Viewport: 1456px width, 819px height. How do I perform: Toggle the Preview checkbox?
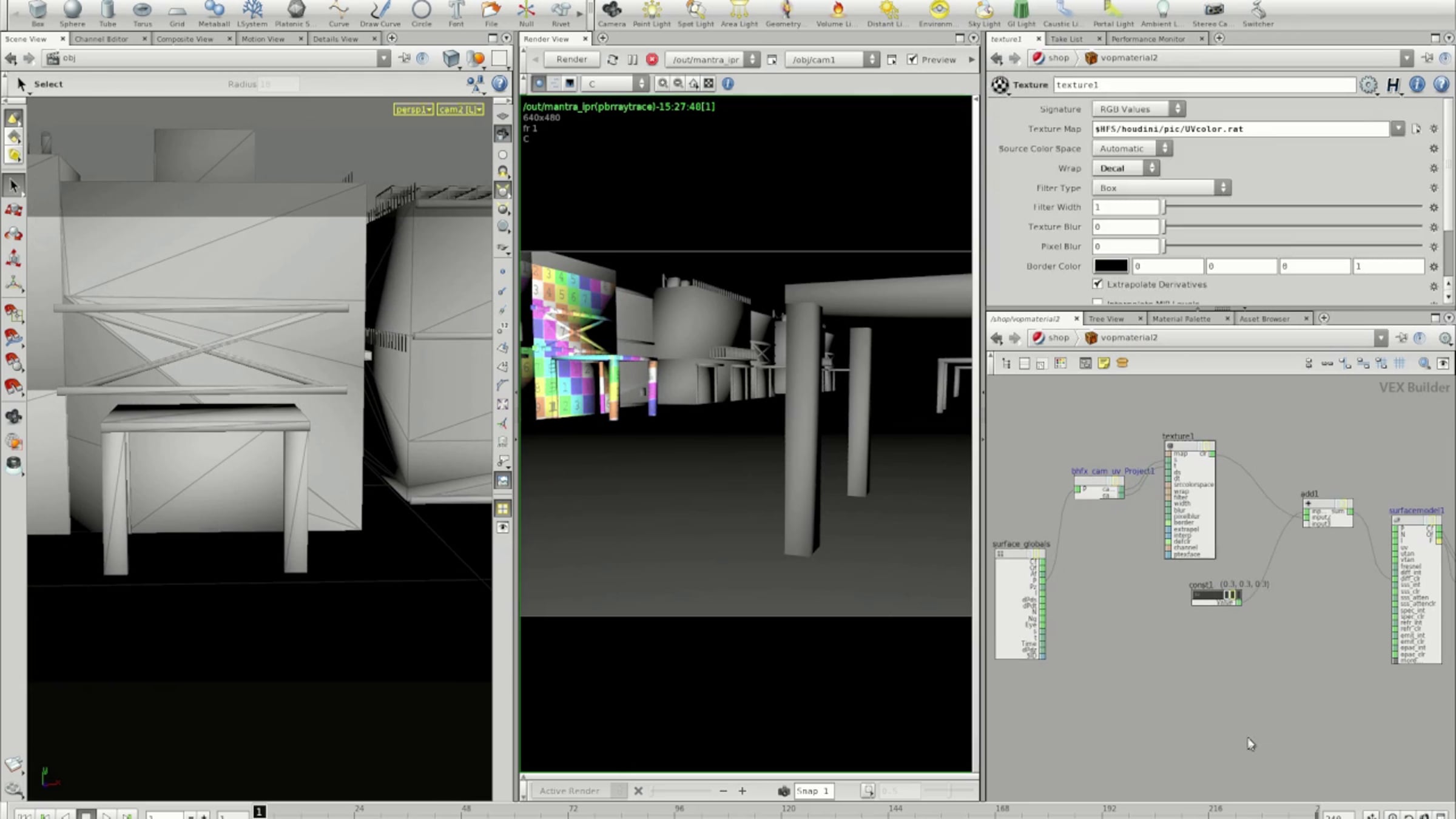(912, 59)
